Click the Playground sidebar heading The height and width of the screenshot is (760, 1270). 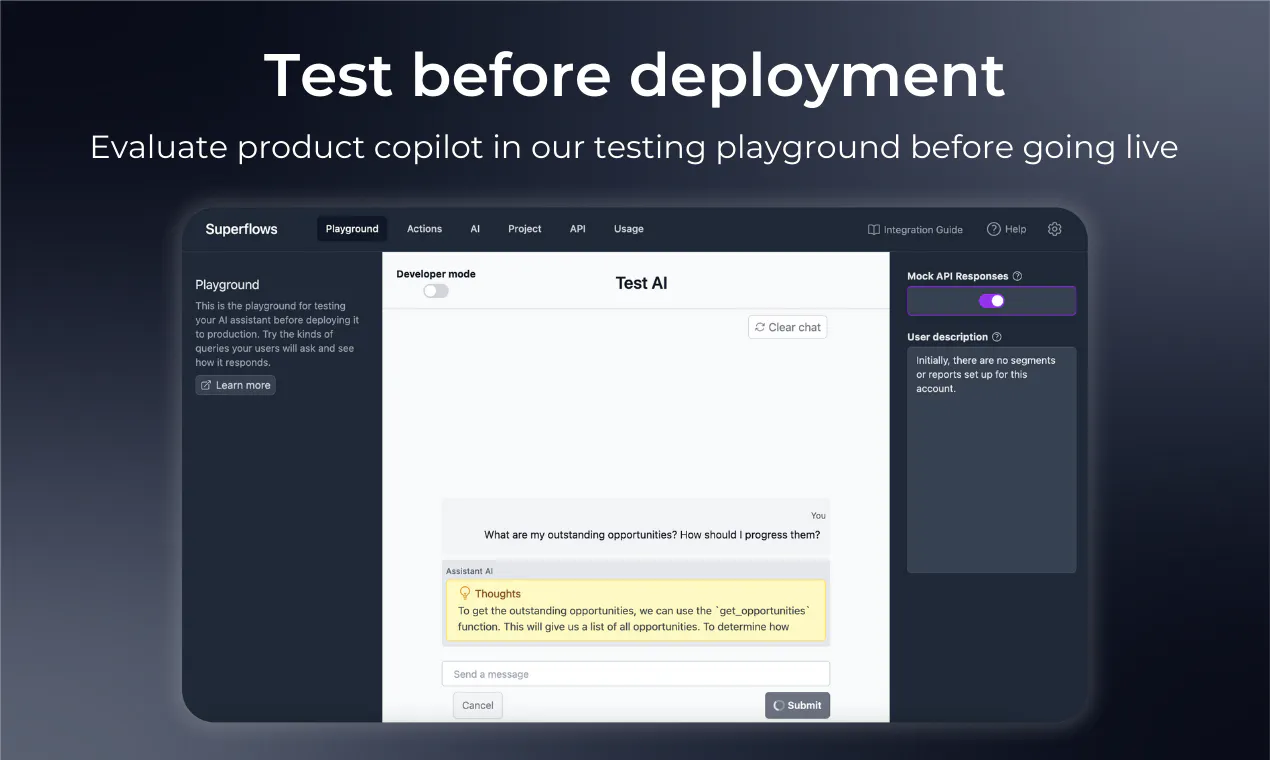click(227, 285)
